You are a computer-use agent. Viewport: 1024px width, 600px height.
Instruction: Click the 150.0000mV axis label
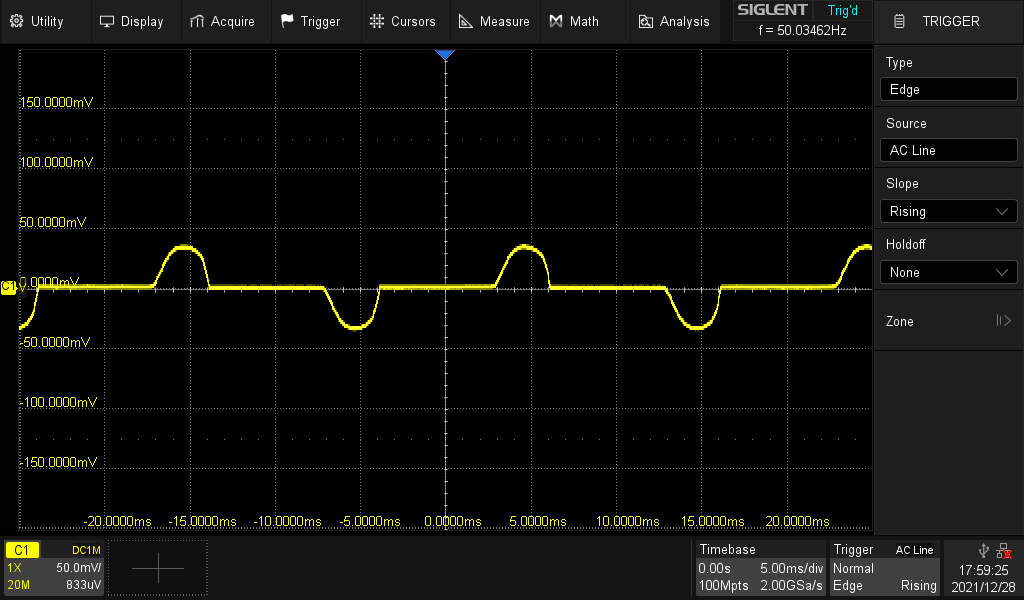click(57, 103)
